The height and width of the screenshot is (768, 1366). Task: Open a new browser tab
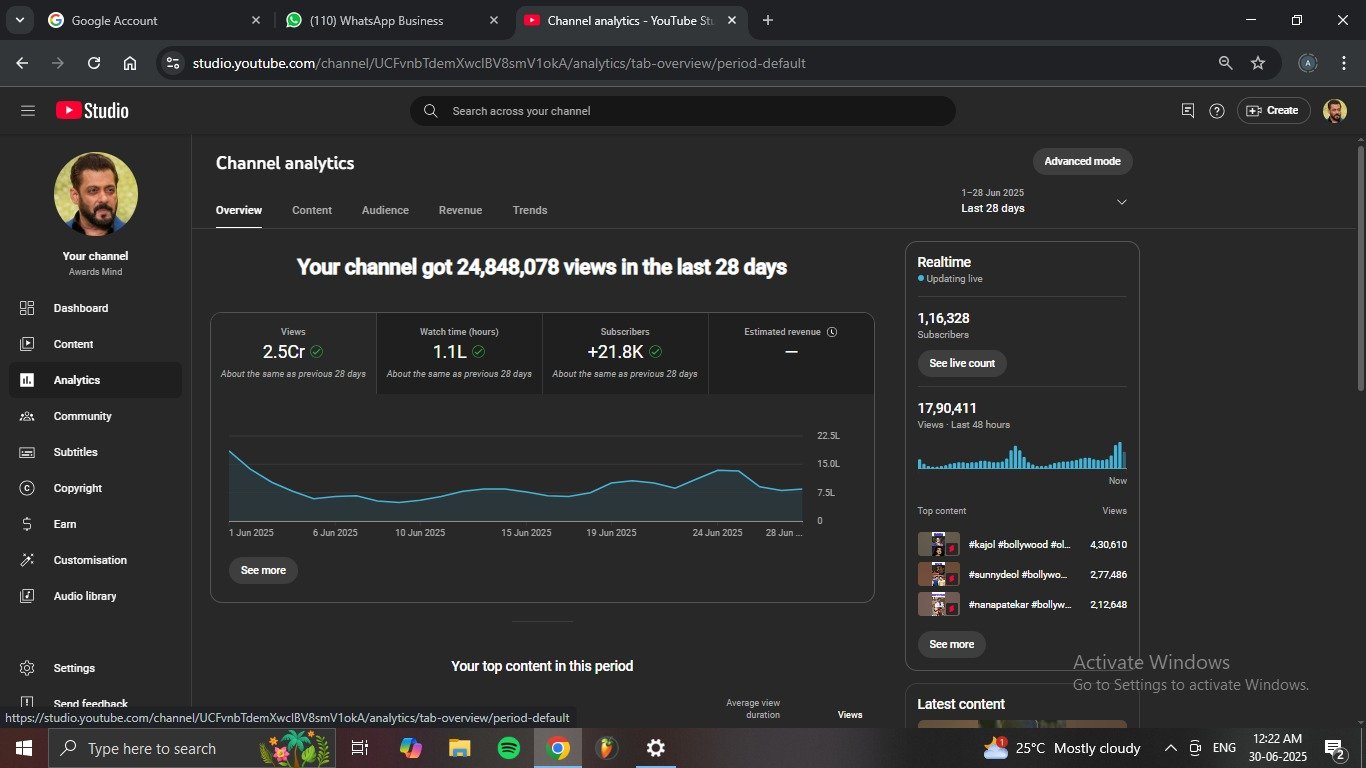tap(767, 20)
